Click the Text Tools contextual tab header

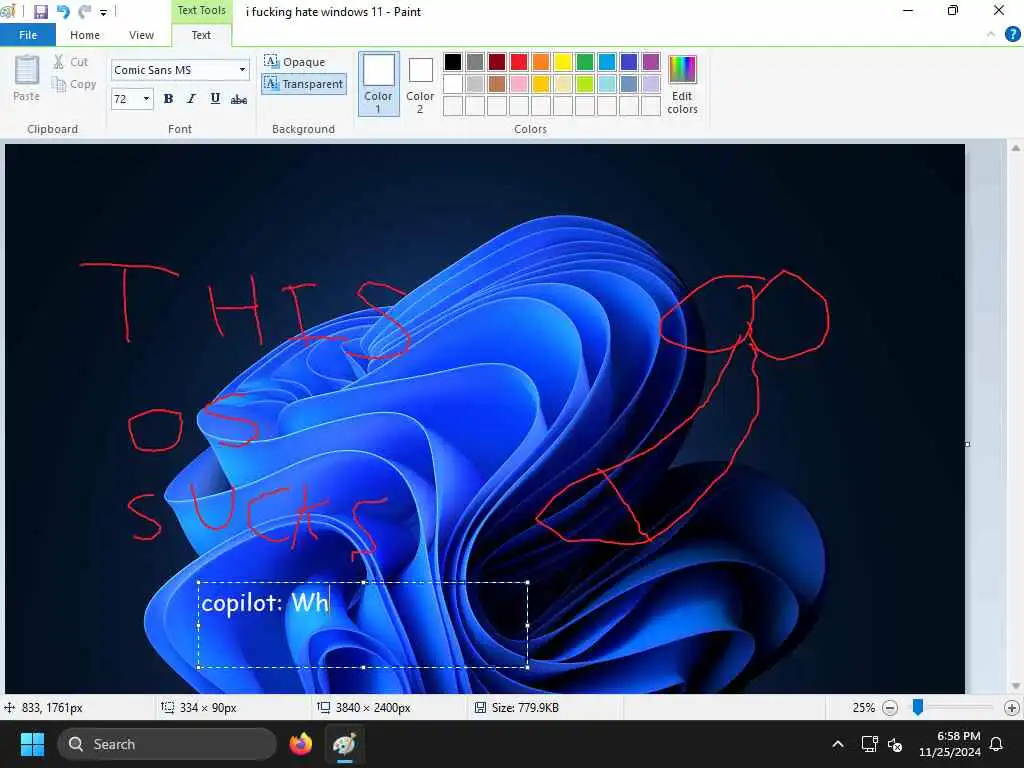coord(201,10)
